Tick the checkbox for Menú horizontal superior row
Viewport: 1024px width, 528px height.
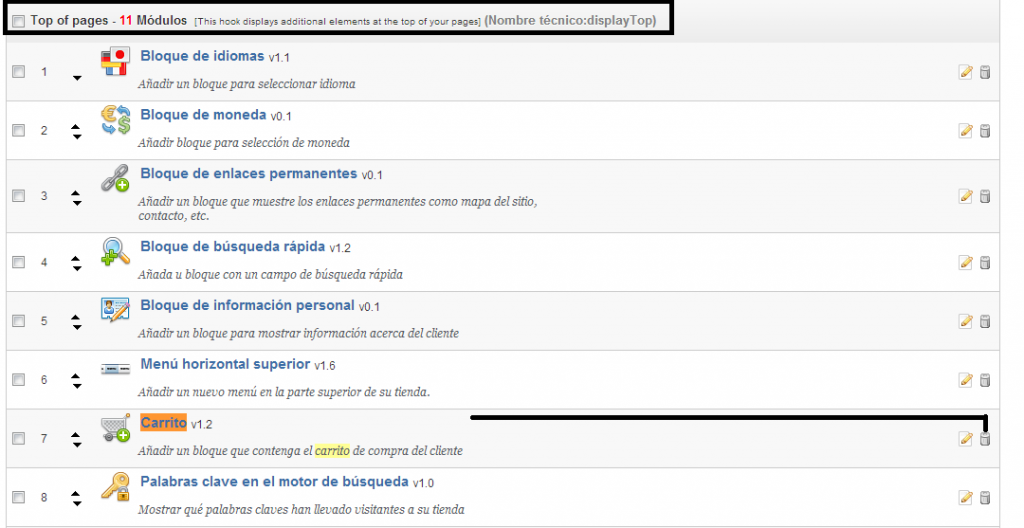click(x=19, y=380)
